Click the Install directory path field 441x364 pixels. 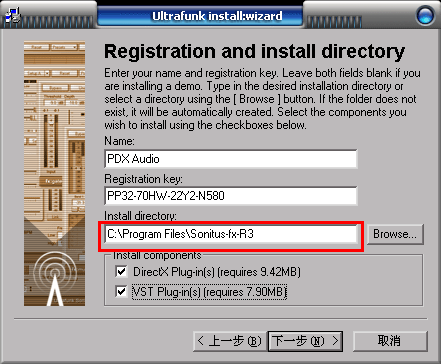tap(231, 234)
